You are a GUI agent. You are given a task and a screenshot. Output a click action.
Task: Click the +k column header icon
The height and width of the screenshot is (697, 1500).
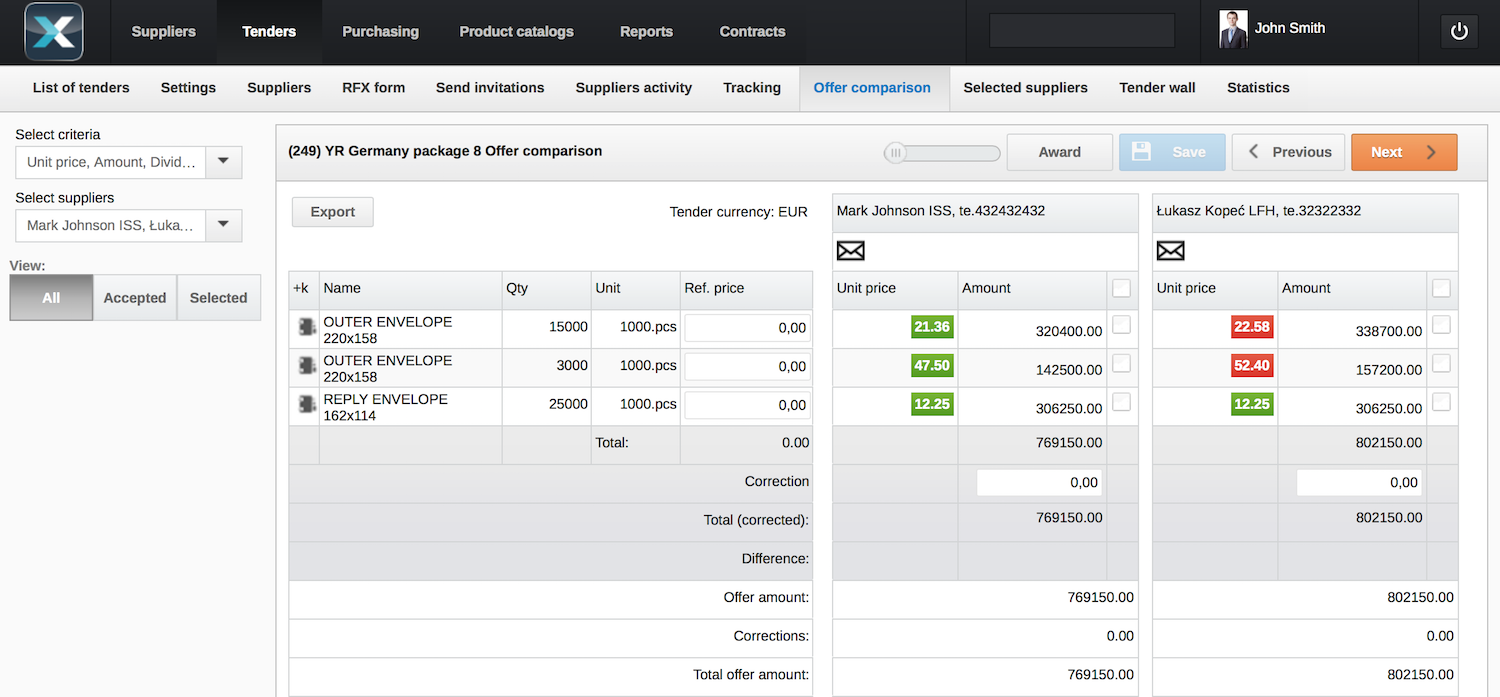click(x=301, y=288)
